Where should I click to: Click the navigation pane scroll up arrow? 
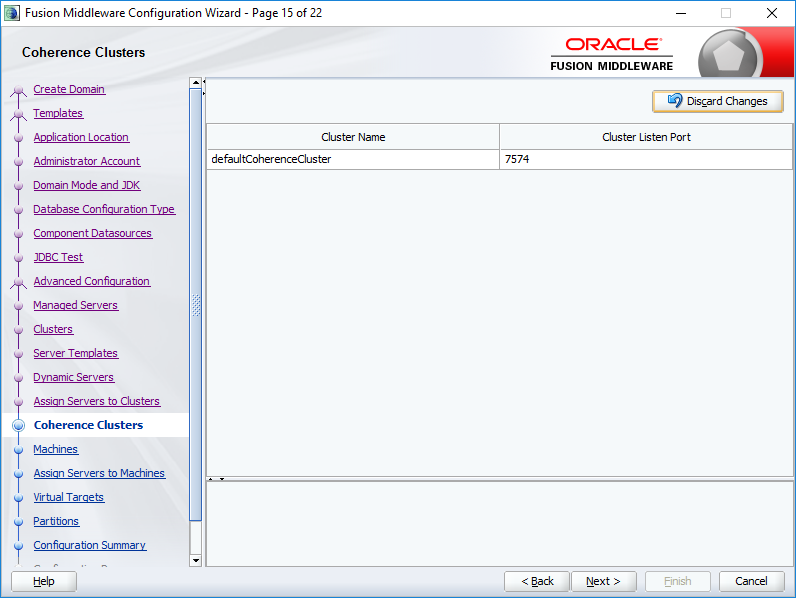click(x=195, y=82)
